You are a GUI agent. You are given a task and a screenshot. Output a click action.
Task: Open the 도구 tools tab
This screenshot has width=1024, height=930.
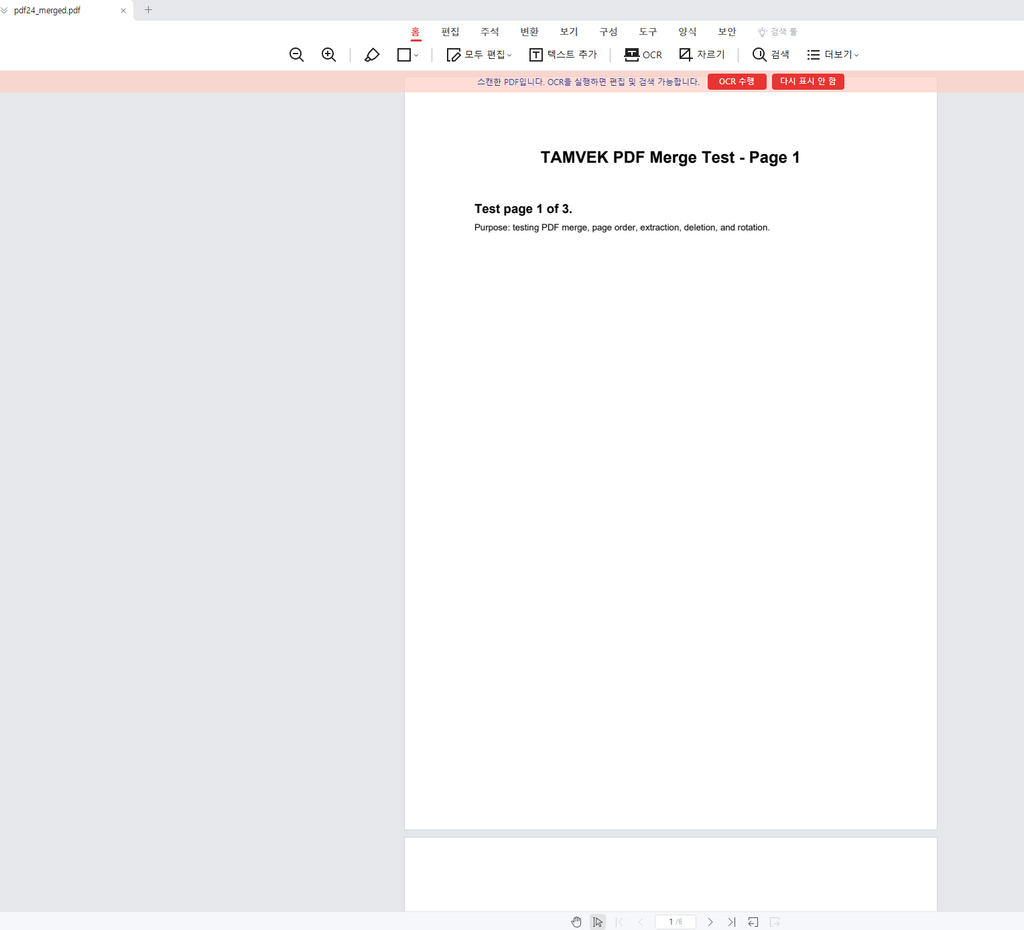648,32
